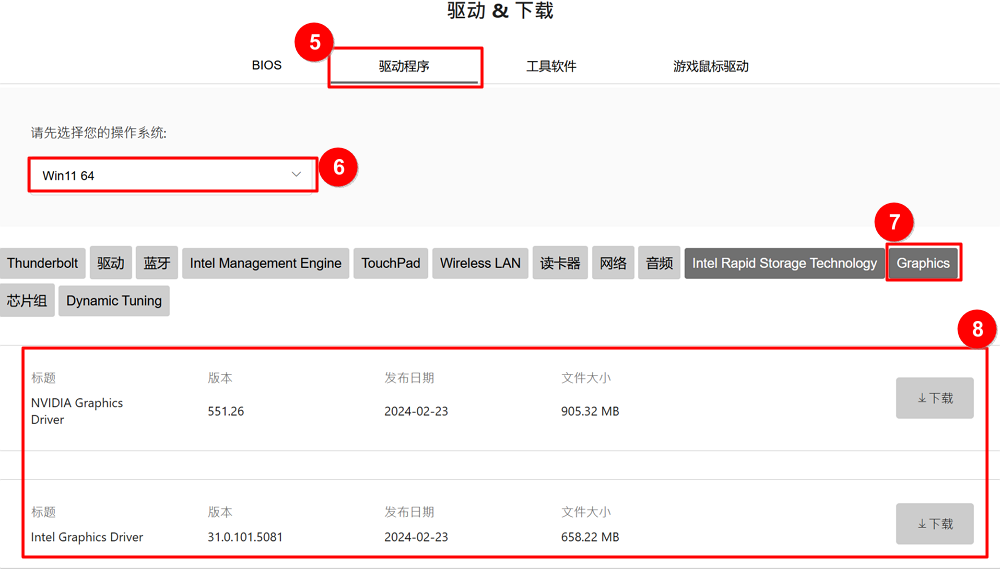Toggle the Graphics category filter
The height and width of the screenshot is (569, 1000).
click(x=923, y=263)
